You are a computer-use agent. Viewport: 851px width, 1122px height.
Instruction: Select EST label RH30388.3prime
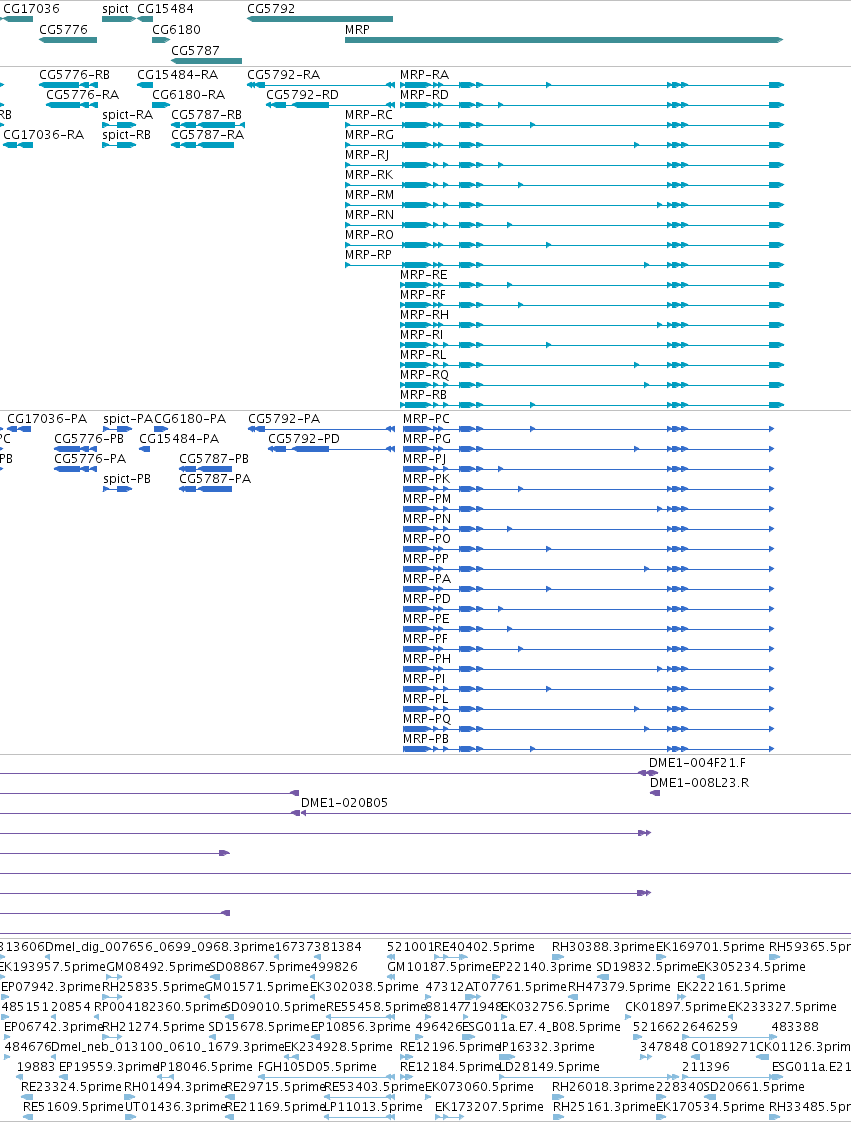pos(603,947)
